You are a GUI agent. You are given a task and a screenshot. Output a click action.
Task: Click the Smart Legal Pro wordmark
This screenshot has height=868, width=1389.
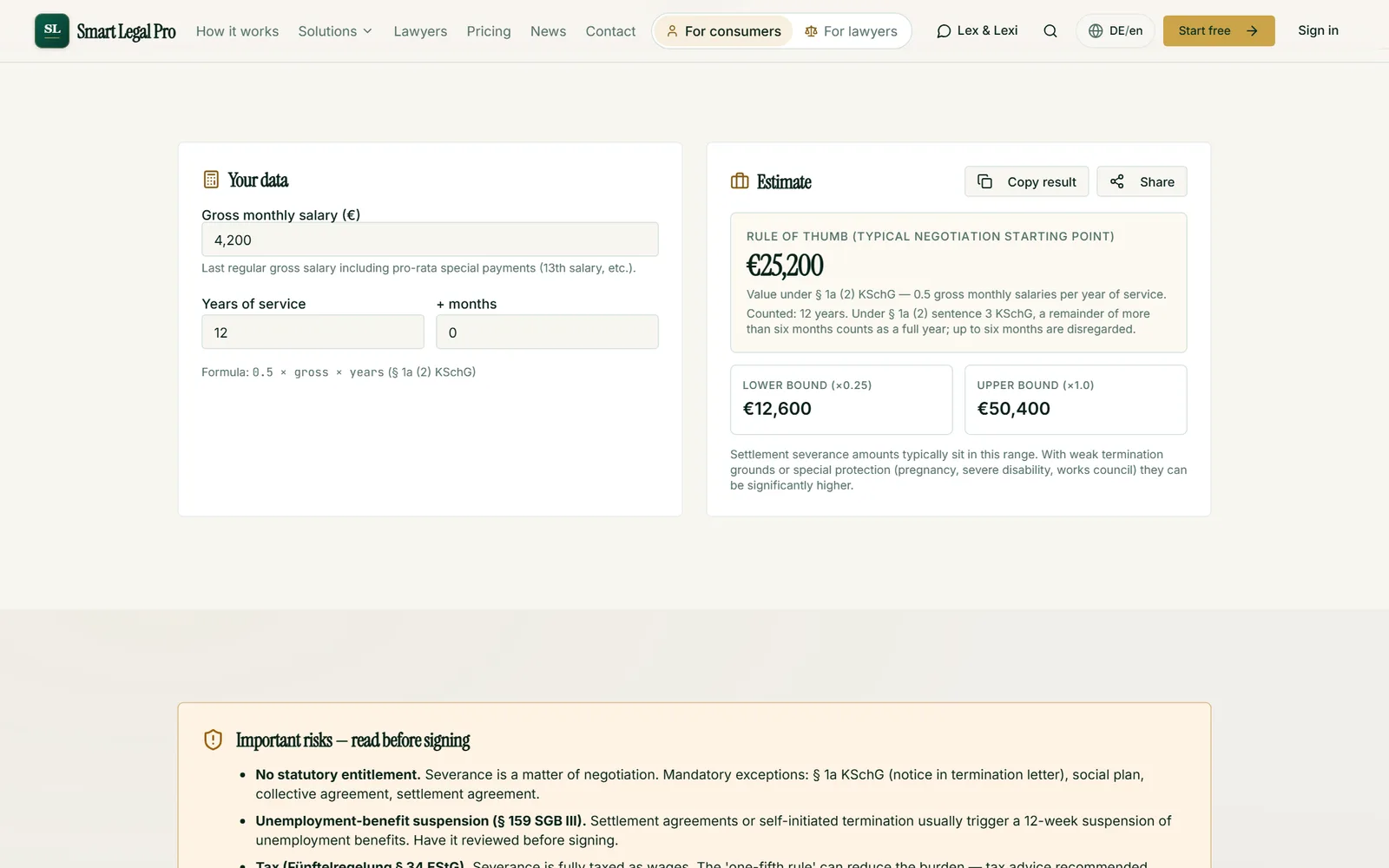(126, 31)
